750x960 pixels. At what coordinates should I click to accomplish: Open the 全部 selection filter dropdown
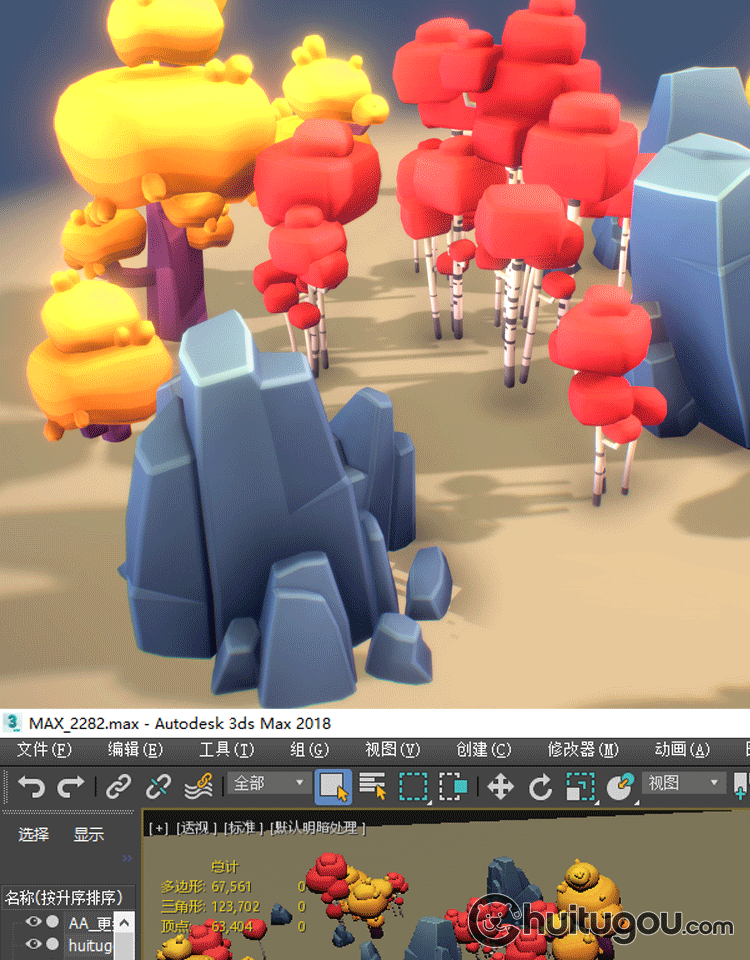coord(269,783)
